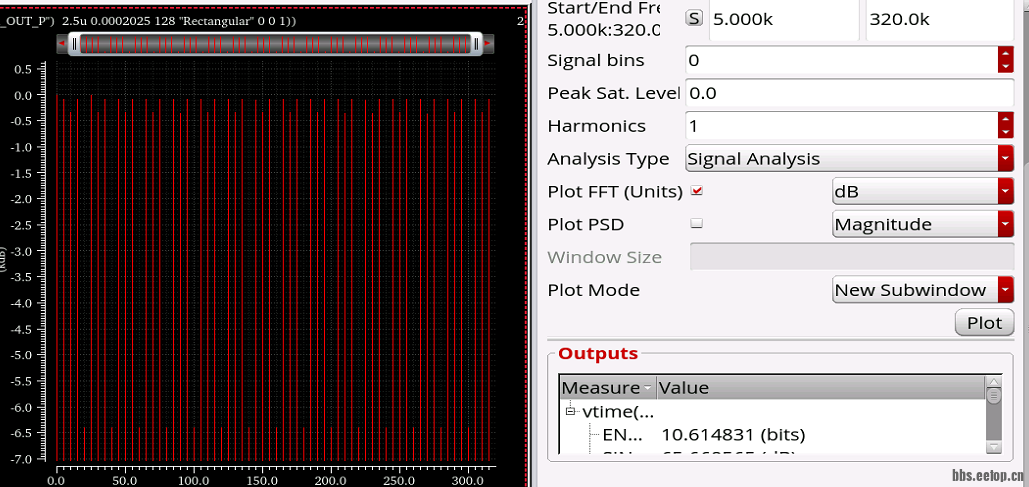Click the 0.0 y-axis label
The height and width of the screenshot is (487, 1029).
click(23, 95)
